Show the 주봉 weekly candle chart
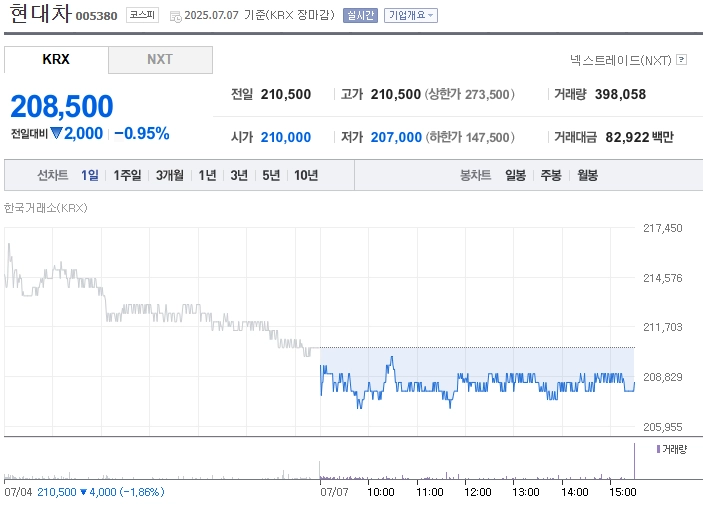Viewport: 703px width, 505px height. click(551, 175)
